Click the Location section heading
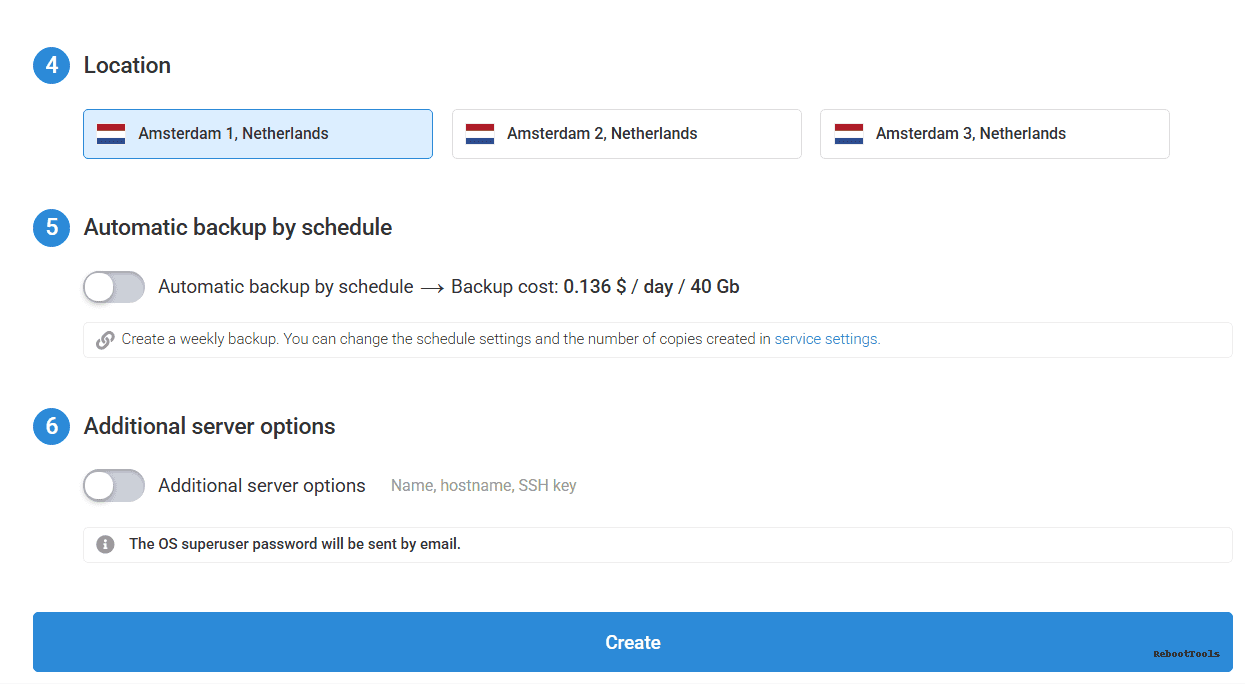The height and width of the screenshot is (684, 1245). (x=127, y=65)
